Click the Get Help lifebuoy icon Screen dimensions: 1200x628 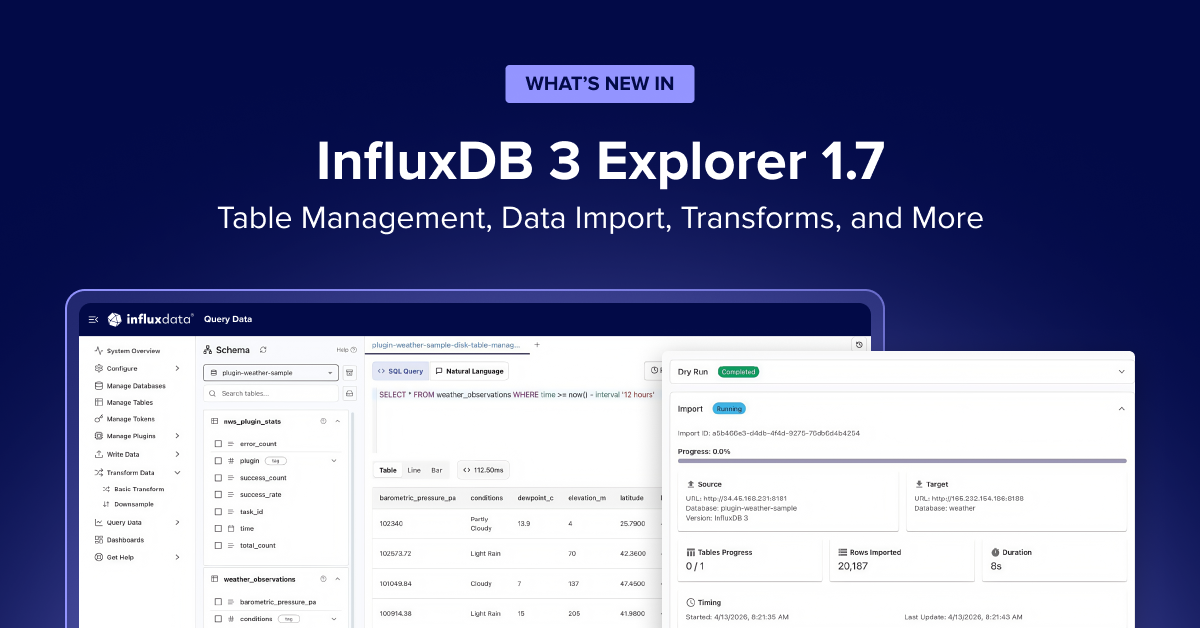click(98, 557)
